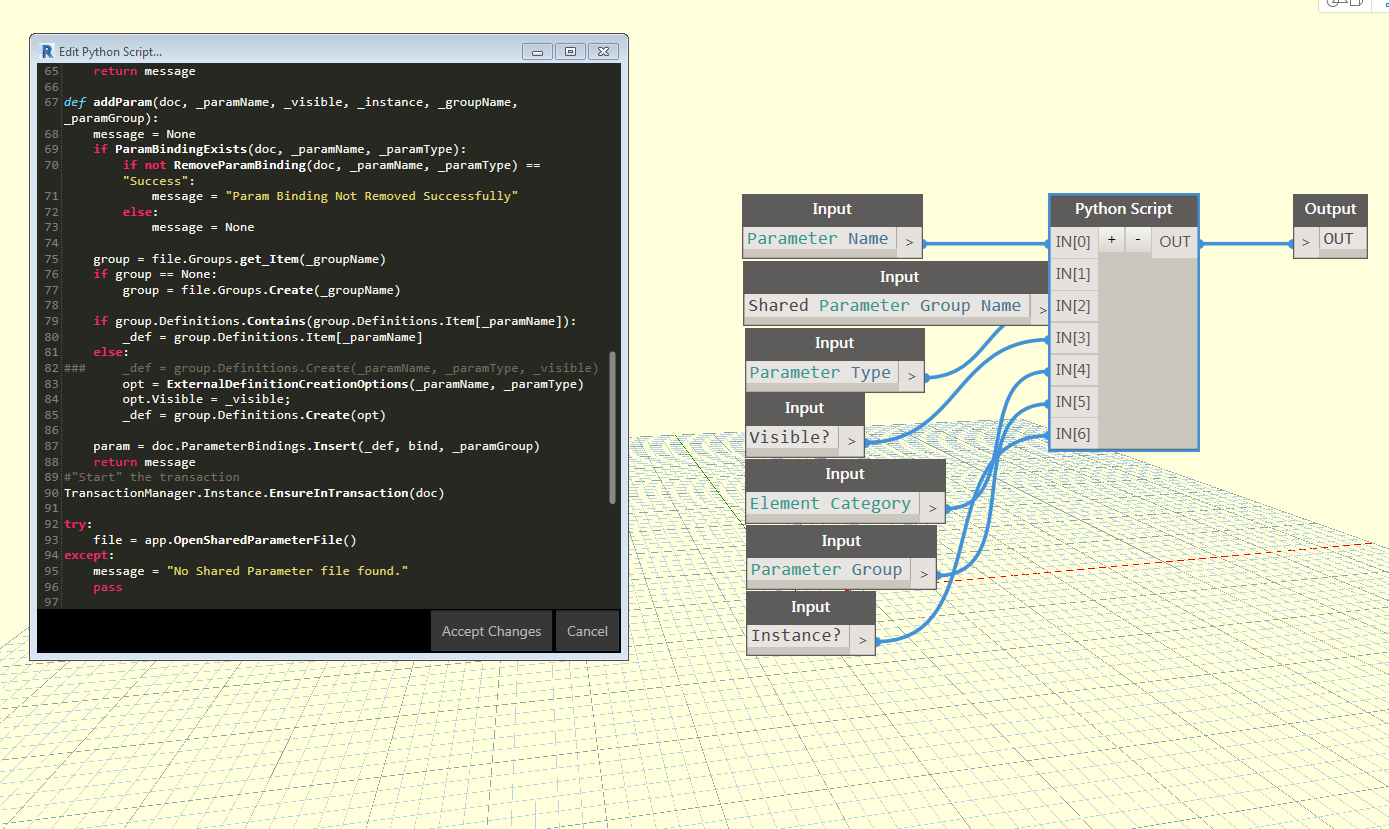The height and width of the screenshot is (829, 1389).
Task: Click the minus button to remove Python input
Action: pyautogui.click(x=1137, y=241)
